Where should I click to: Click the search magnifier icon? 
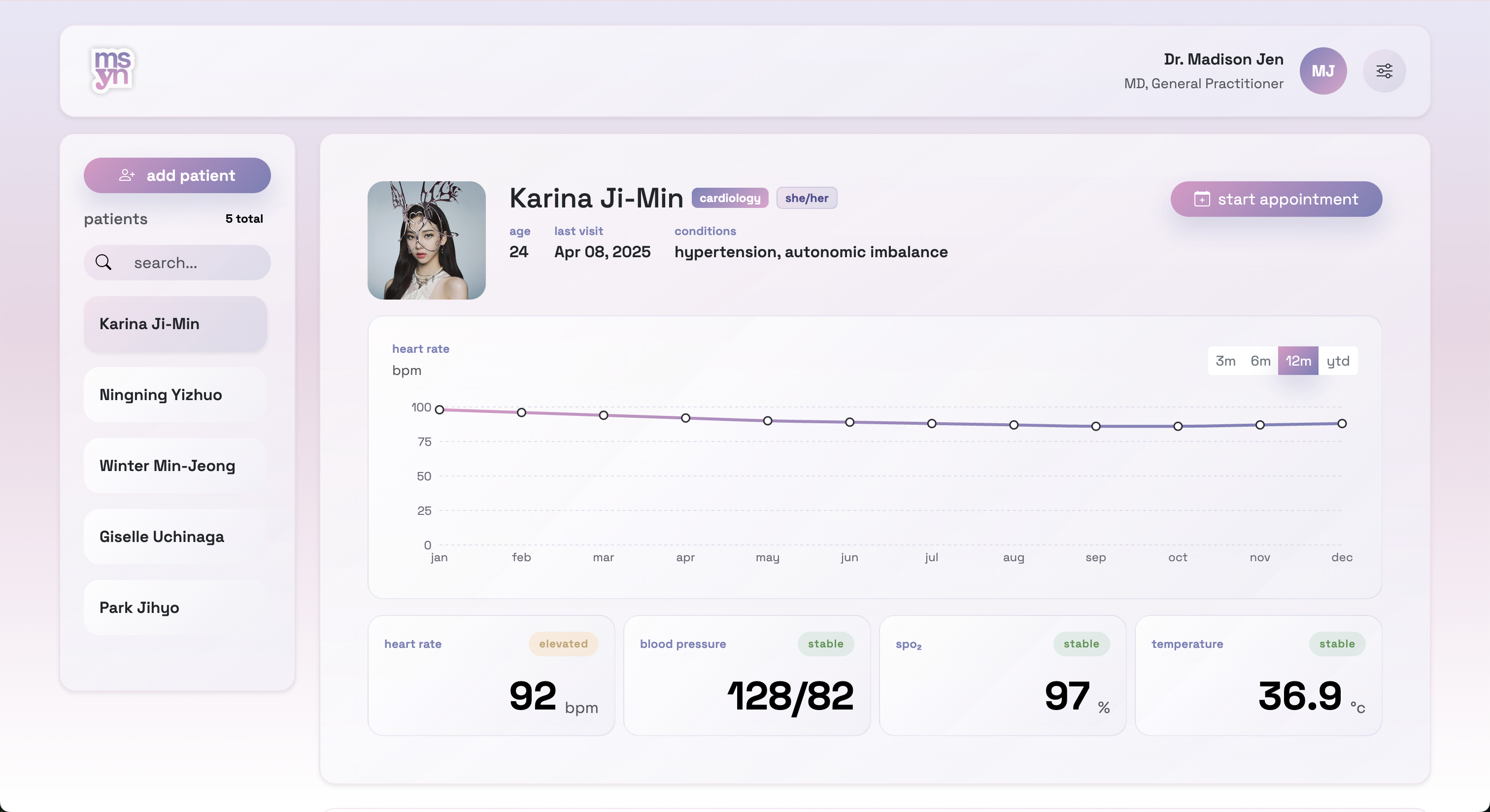[103, 263]
